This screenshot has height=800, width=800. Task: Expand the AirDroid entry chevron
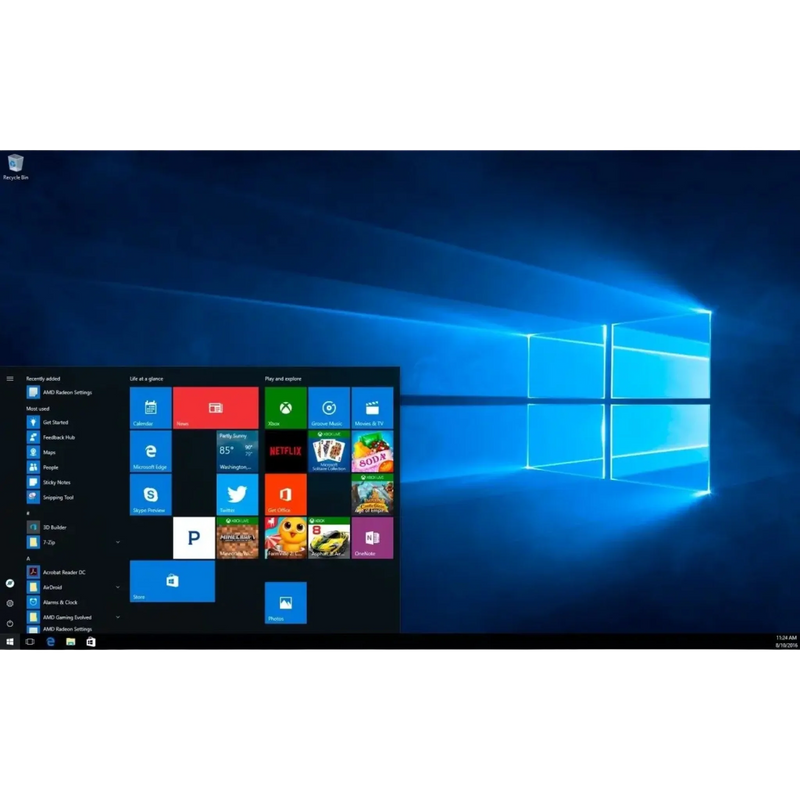coord(117,587)
